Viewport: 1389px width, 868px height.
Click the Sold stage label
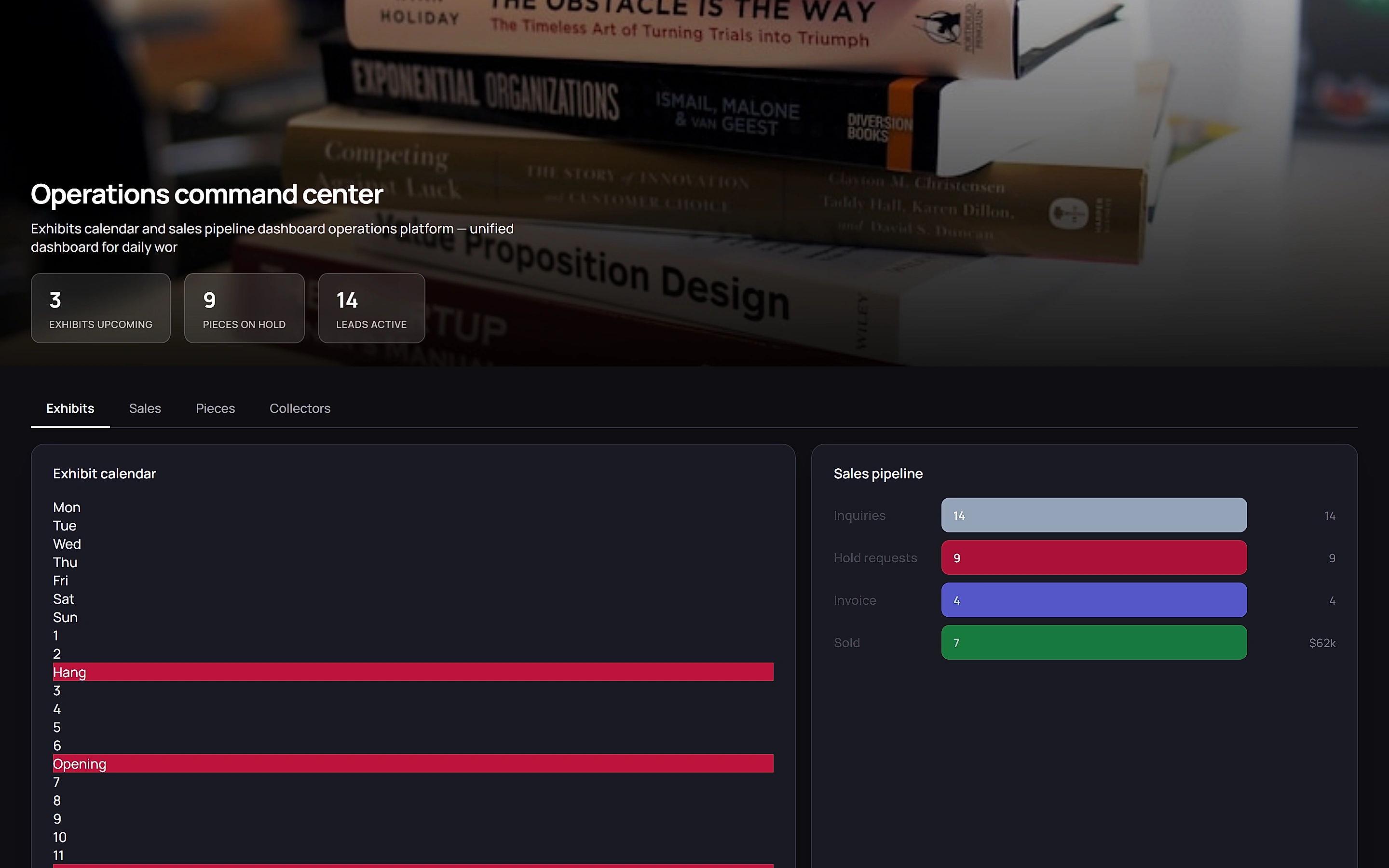(846, 643)
